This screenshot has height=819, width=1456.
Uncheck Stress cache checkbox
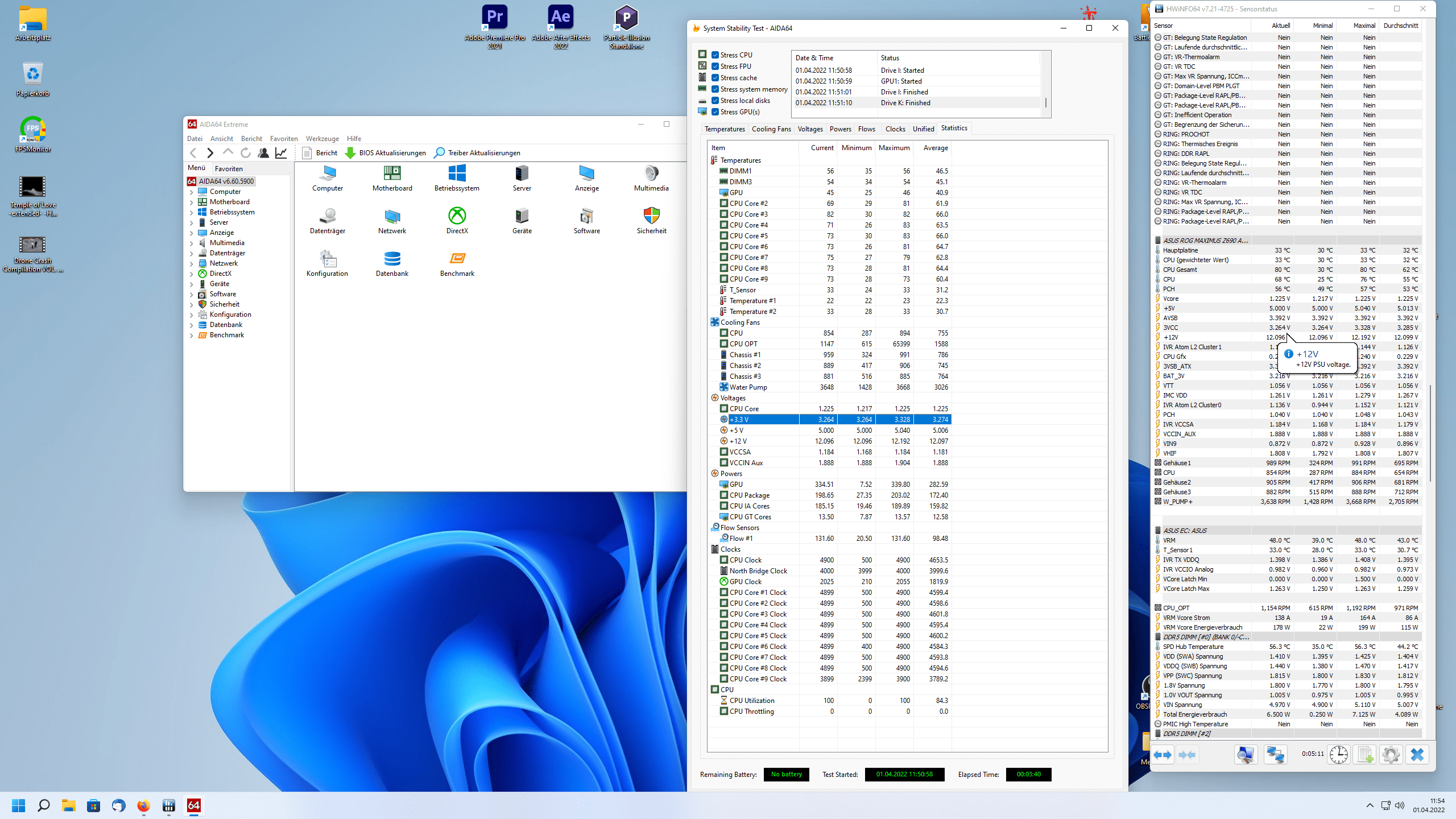point(715,78)
